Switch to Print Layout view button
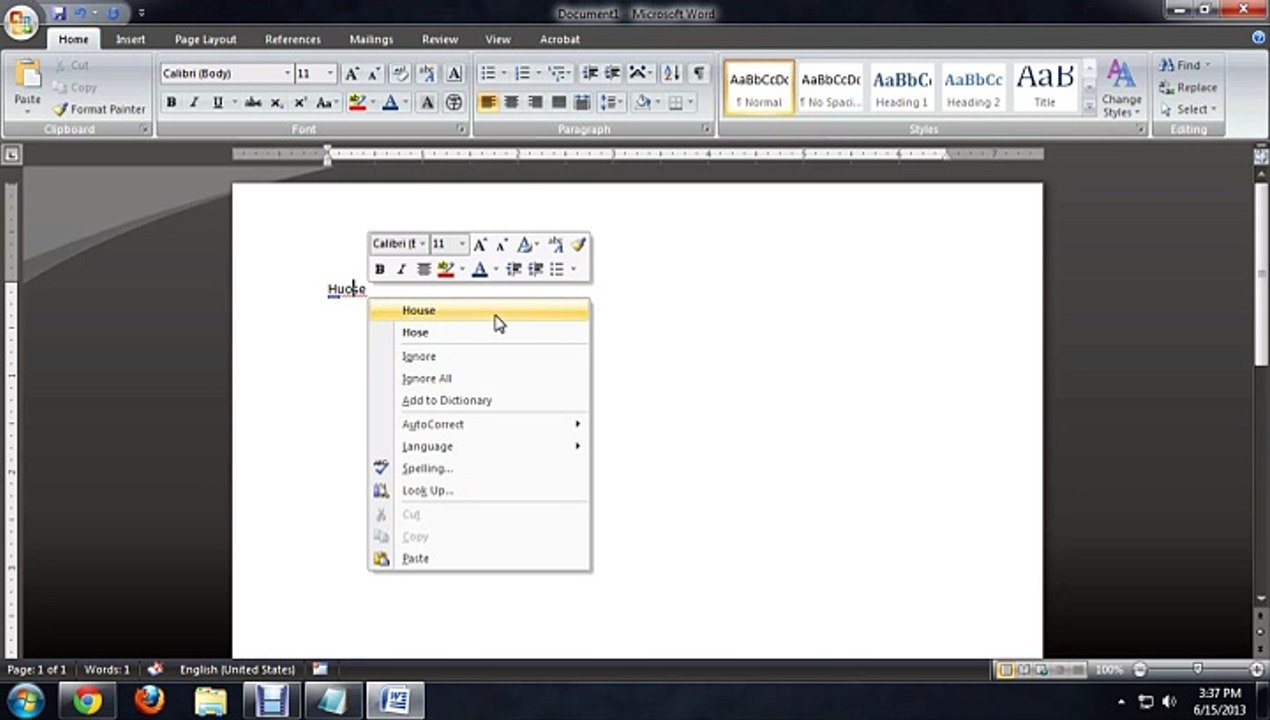The width and height of the screenshot is (1270, 720). coord(1006,670)
